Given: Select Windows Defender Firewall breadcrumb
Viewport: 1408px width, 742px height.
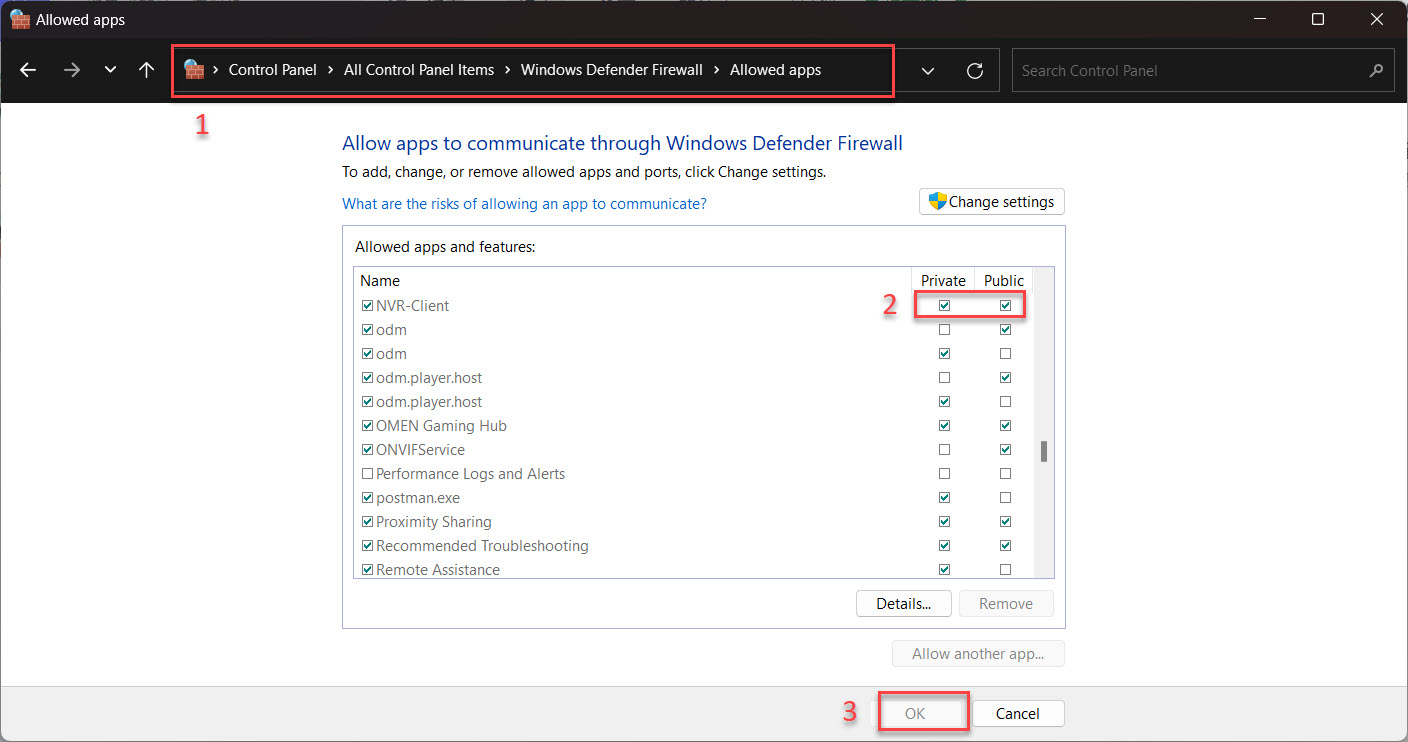Looking at the screenshot, I should 612,70.
